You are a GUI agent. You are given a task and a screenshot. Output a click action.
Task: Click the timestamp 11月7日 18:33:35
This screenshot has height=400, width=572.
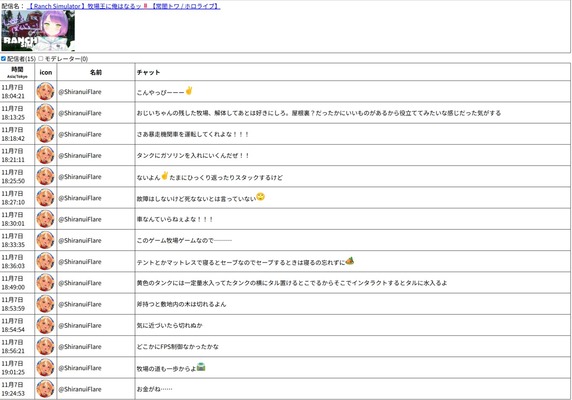point(13,240)
